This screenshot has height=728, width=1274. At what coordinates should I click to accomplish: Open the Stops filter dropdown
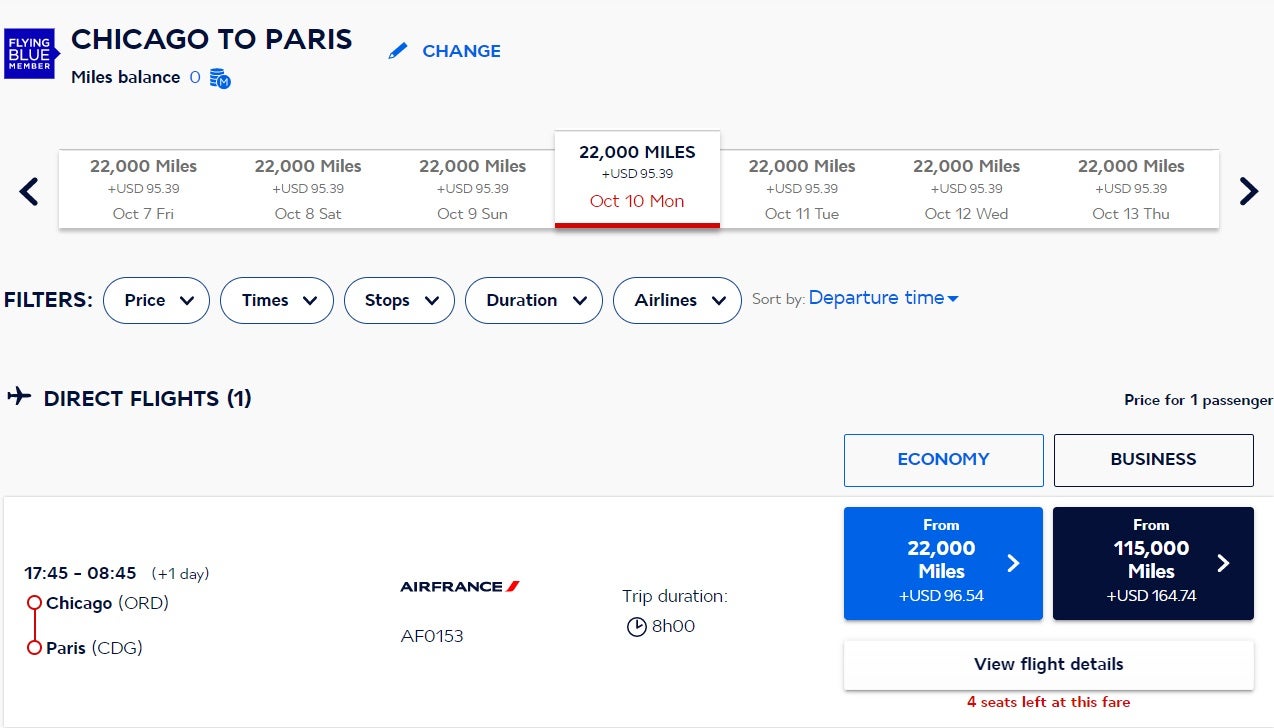(399, 300)
